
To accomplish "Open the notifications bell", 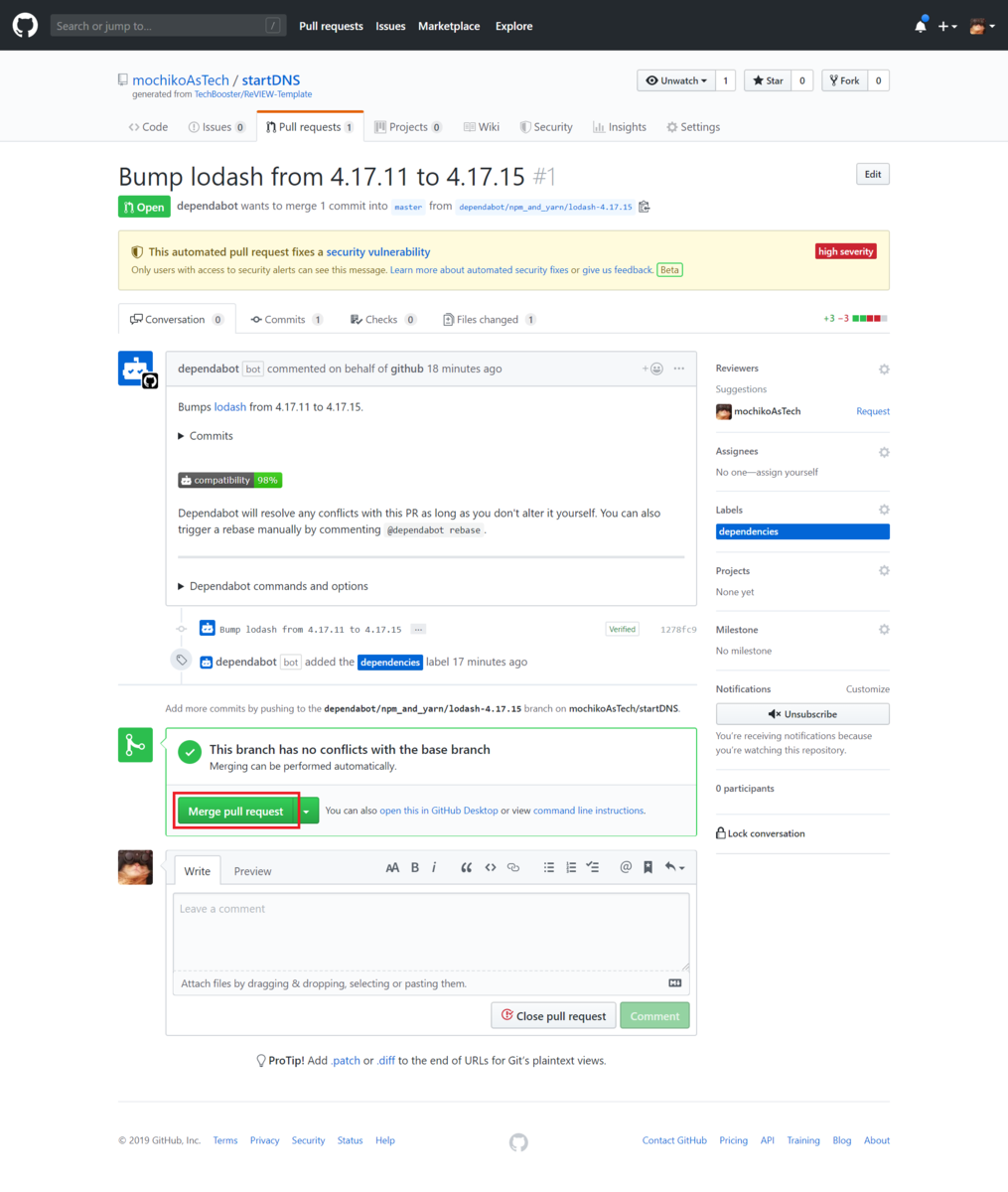I will 921,26.
